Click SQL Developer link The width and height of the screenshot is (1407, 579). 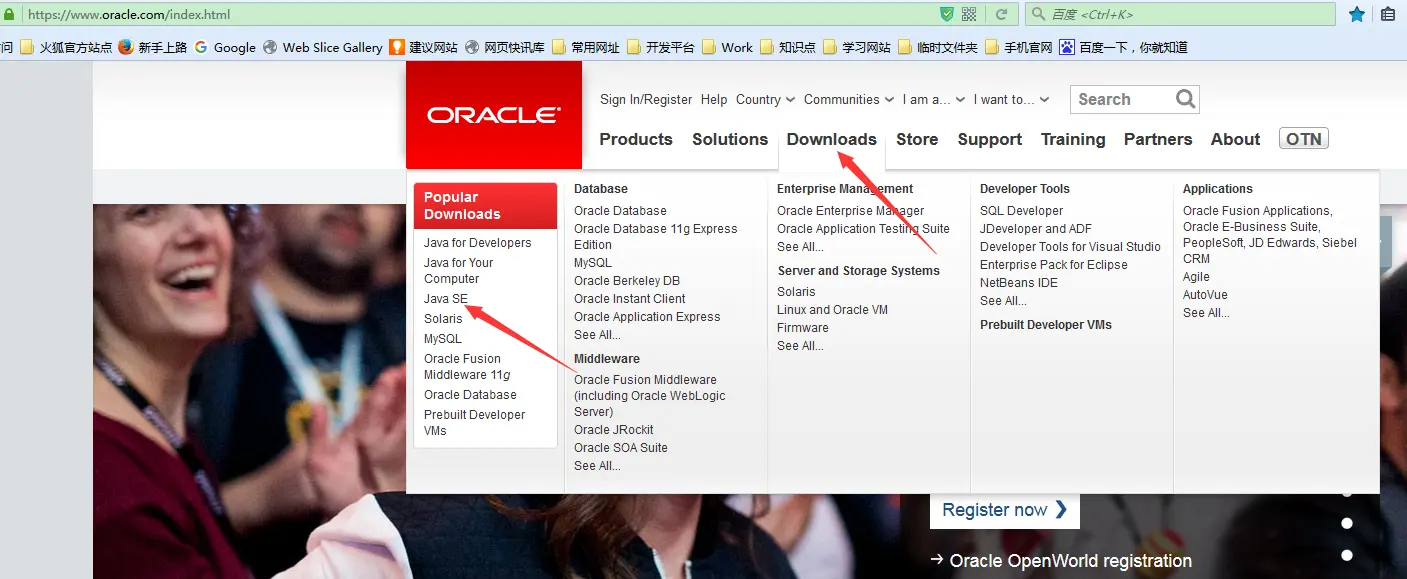(1021, 211)
